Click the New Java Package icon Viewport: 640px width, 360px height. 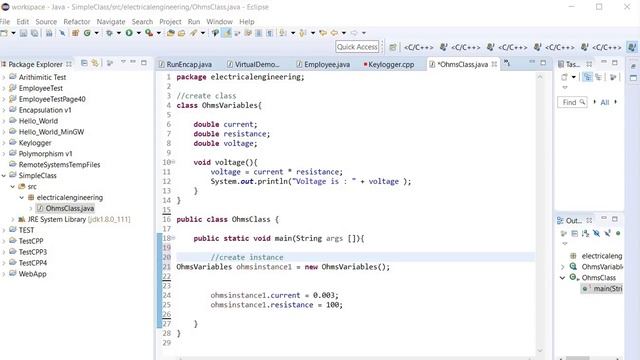click(76, 33)
